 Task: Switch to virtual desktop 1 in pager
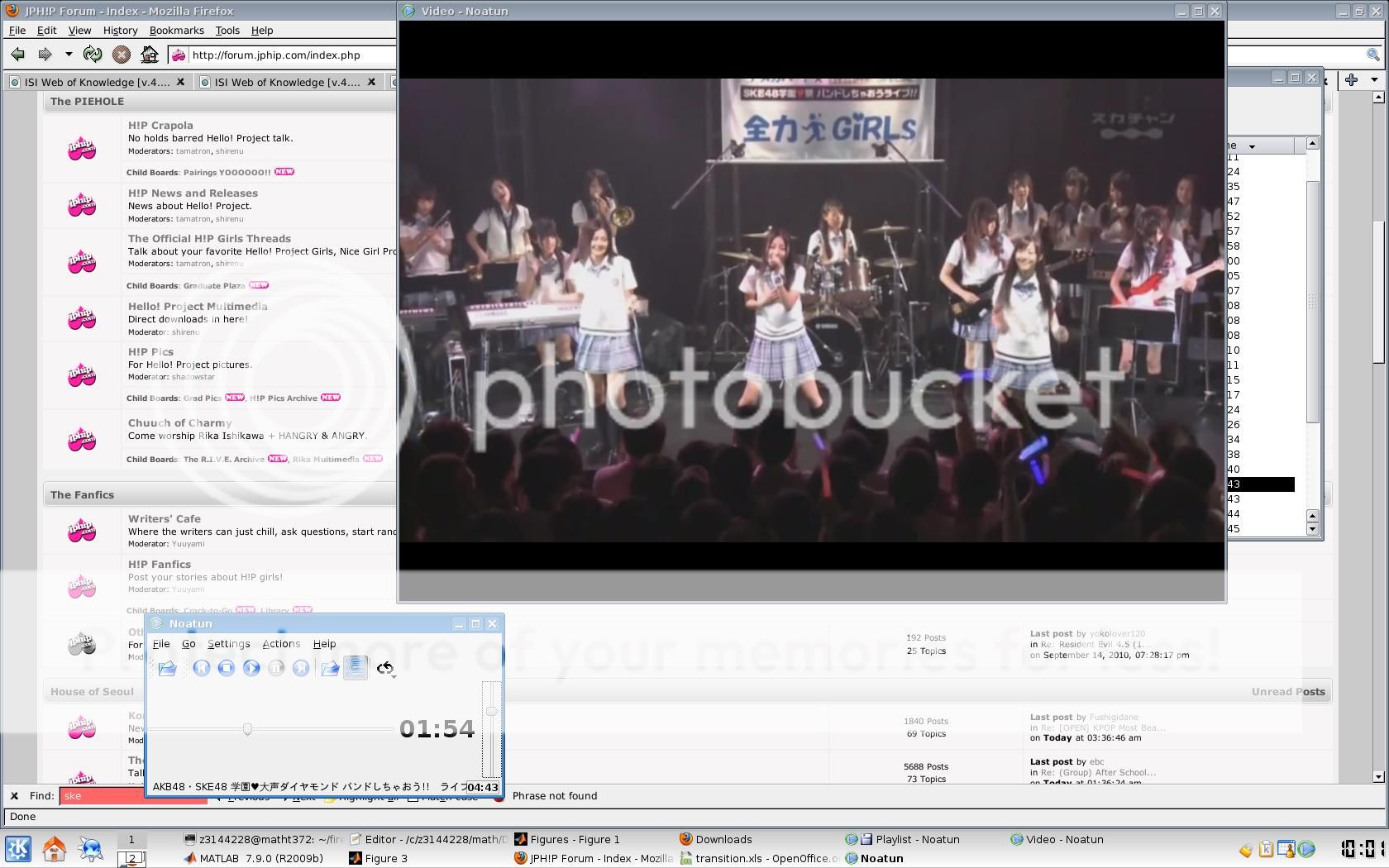(x=131, y=839)
